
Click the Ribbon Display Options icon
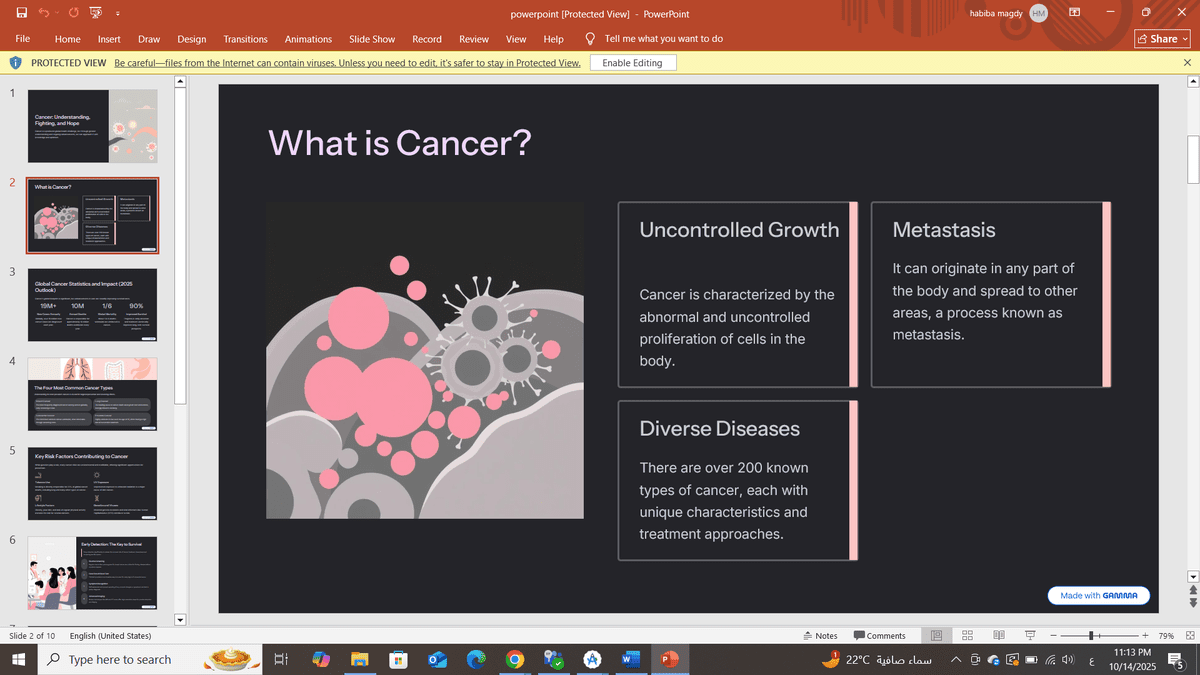tap(1075, 13)
